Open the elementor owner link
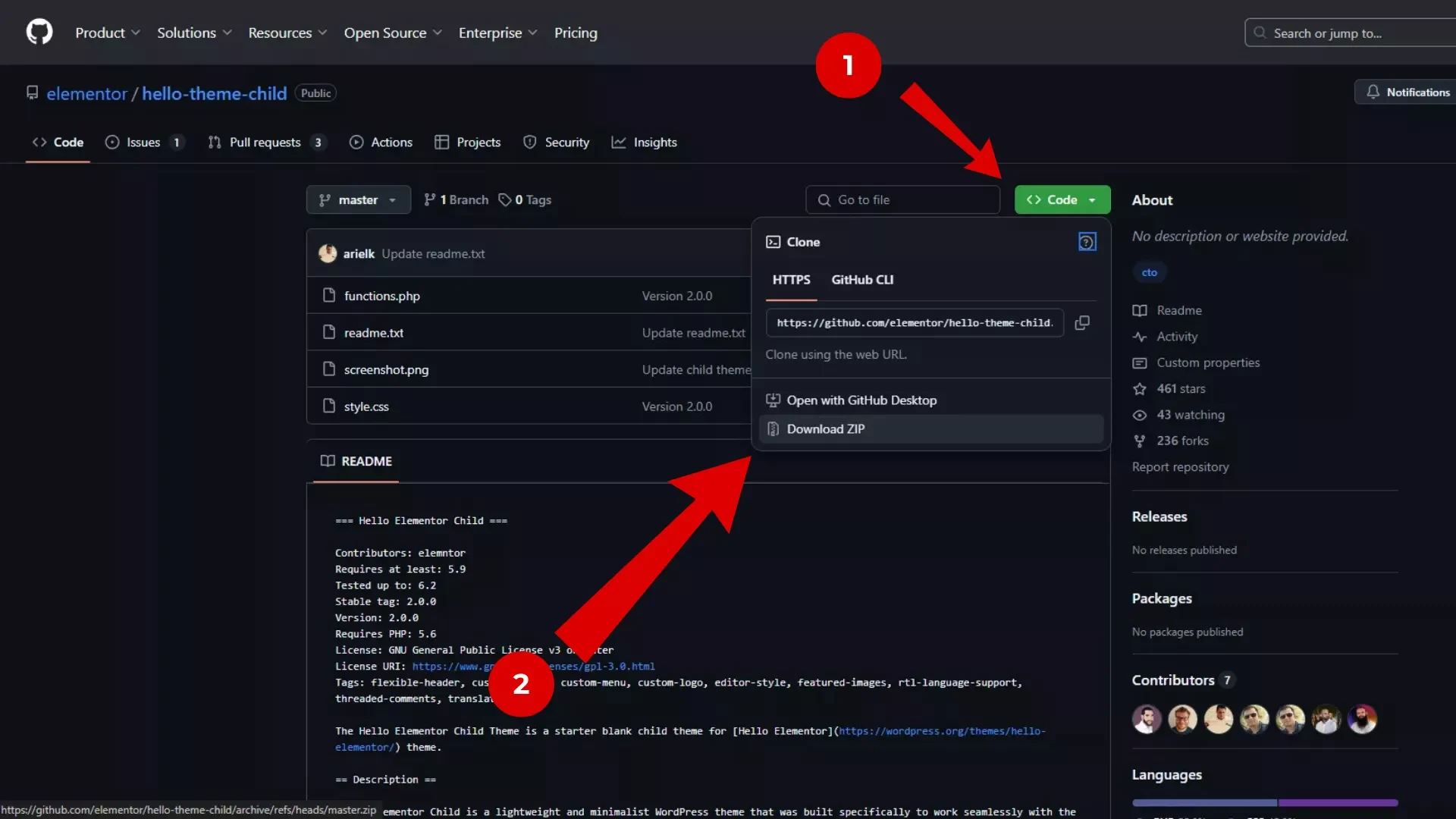The height and width of the screenshot is (819, 1456). [x=87, y=93]
